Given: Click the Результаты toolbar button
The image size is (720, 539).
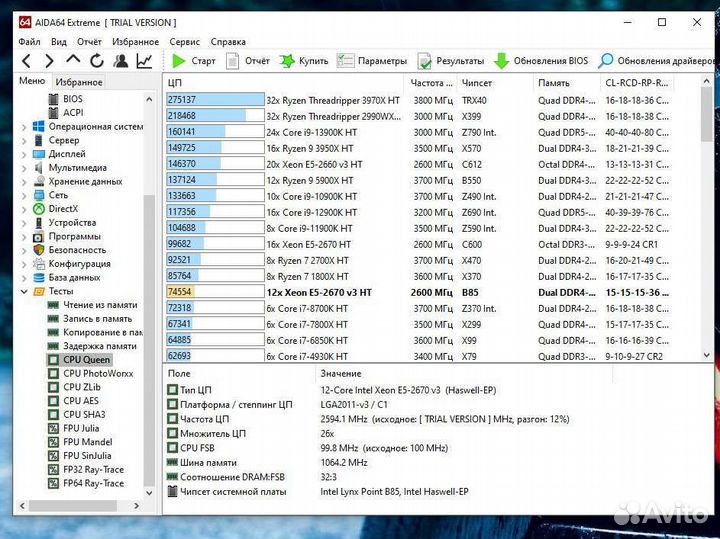Looking at the screenshot, I should coord(450,61).
